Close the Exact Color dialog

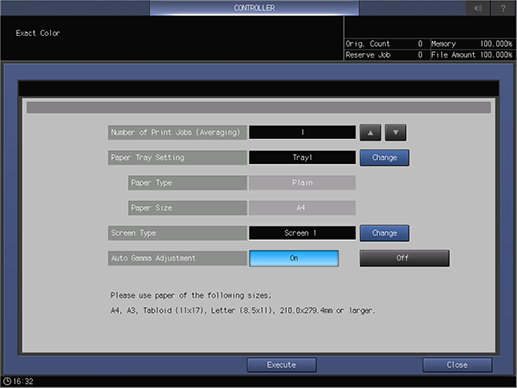(457, 365)
